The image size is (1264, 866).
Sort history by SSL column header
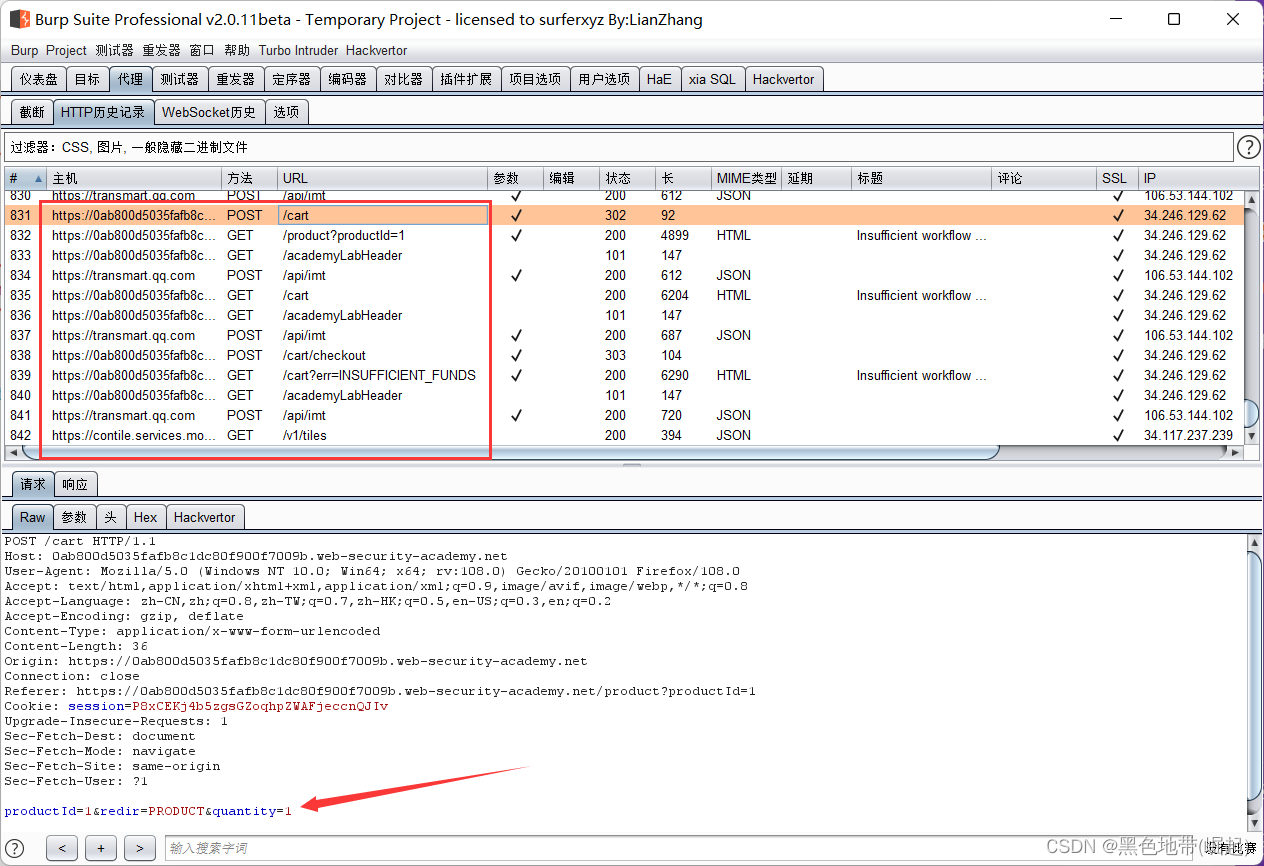pos(1117,178)
